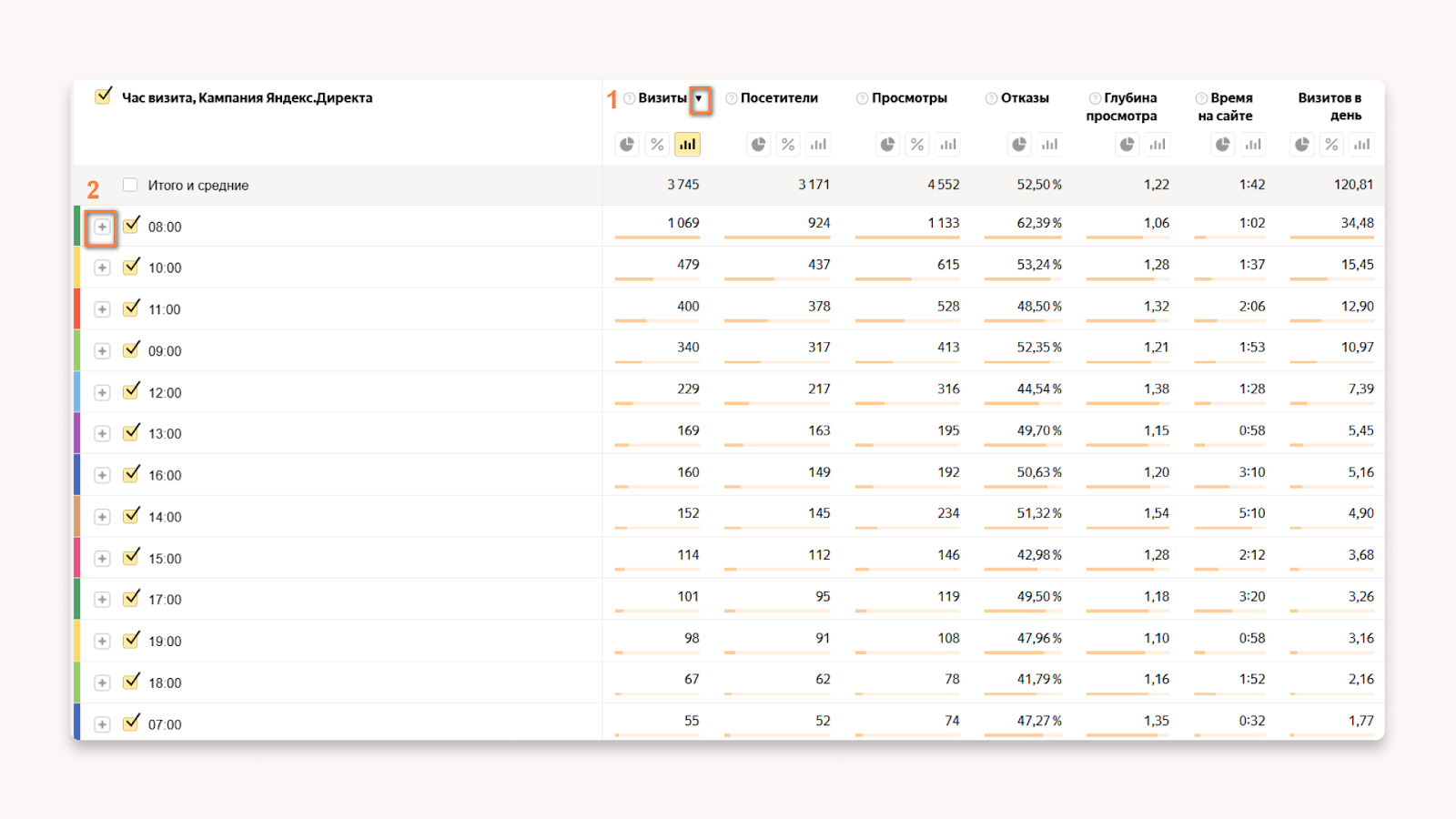
Task: Select the 16:00 row label
Action: click(x=165, y=476)
